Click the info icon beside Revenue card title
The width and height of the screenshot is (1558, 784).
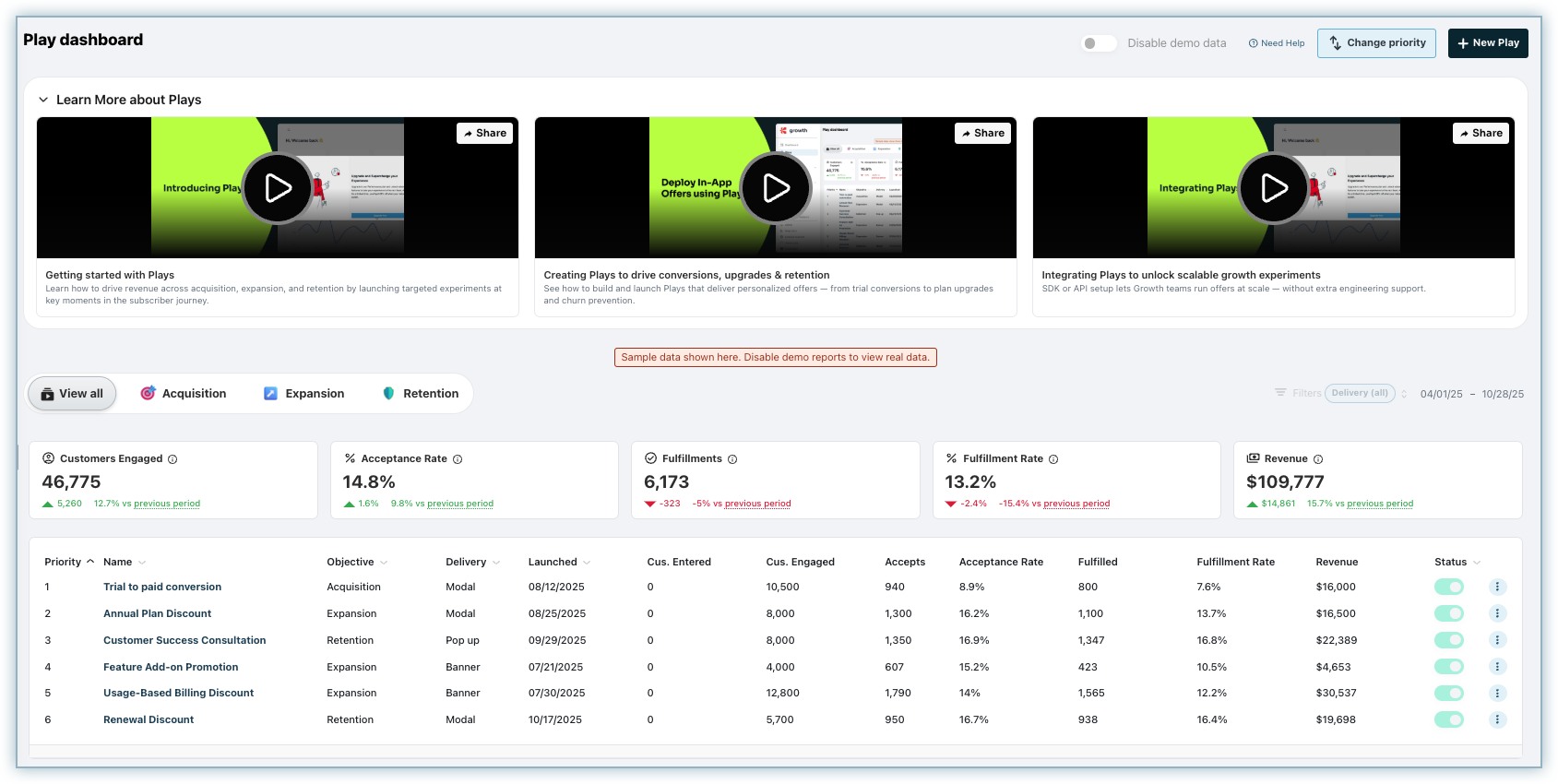coord(1318,459)
